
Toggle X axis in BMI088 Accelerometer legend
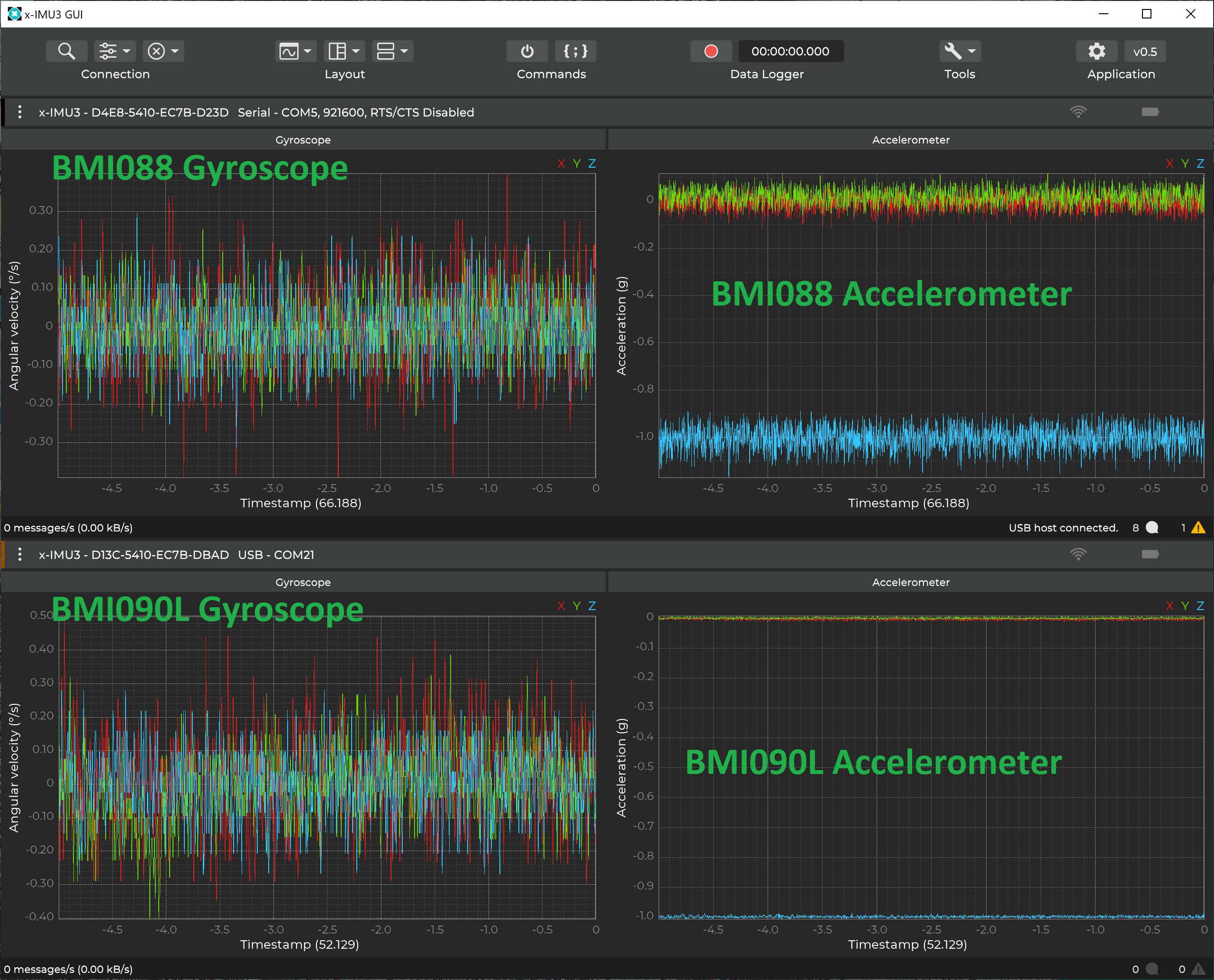(x=1169, y=164)
